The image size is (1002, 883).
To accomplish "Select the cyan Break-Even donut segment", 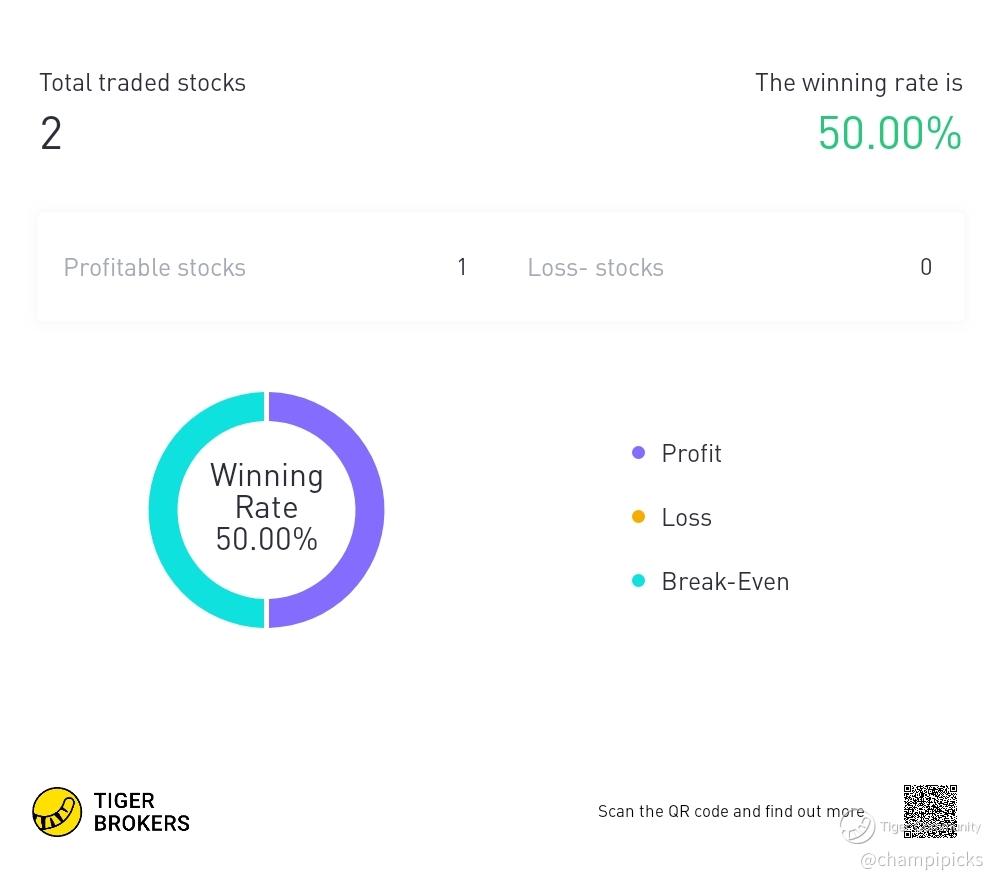I will 163,510.
